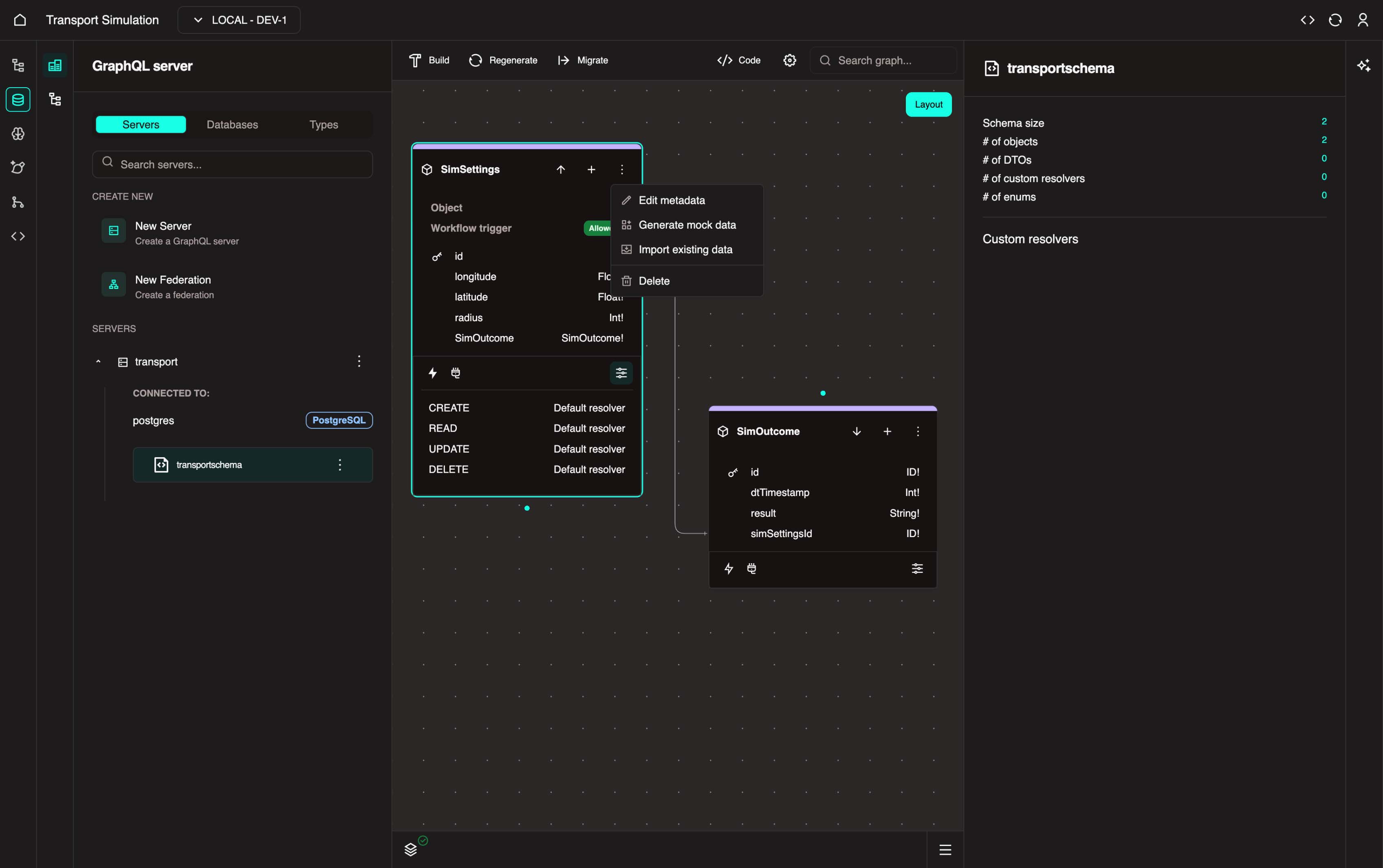
Task: Open the SimSettings three-dot menu
Action: tap(621, 170)
